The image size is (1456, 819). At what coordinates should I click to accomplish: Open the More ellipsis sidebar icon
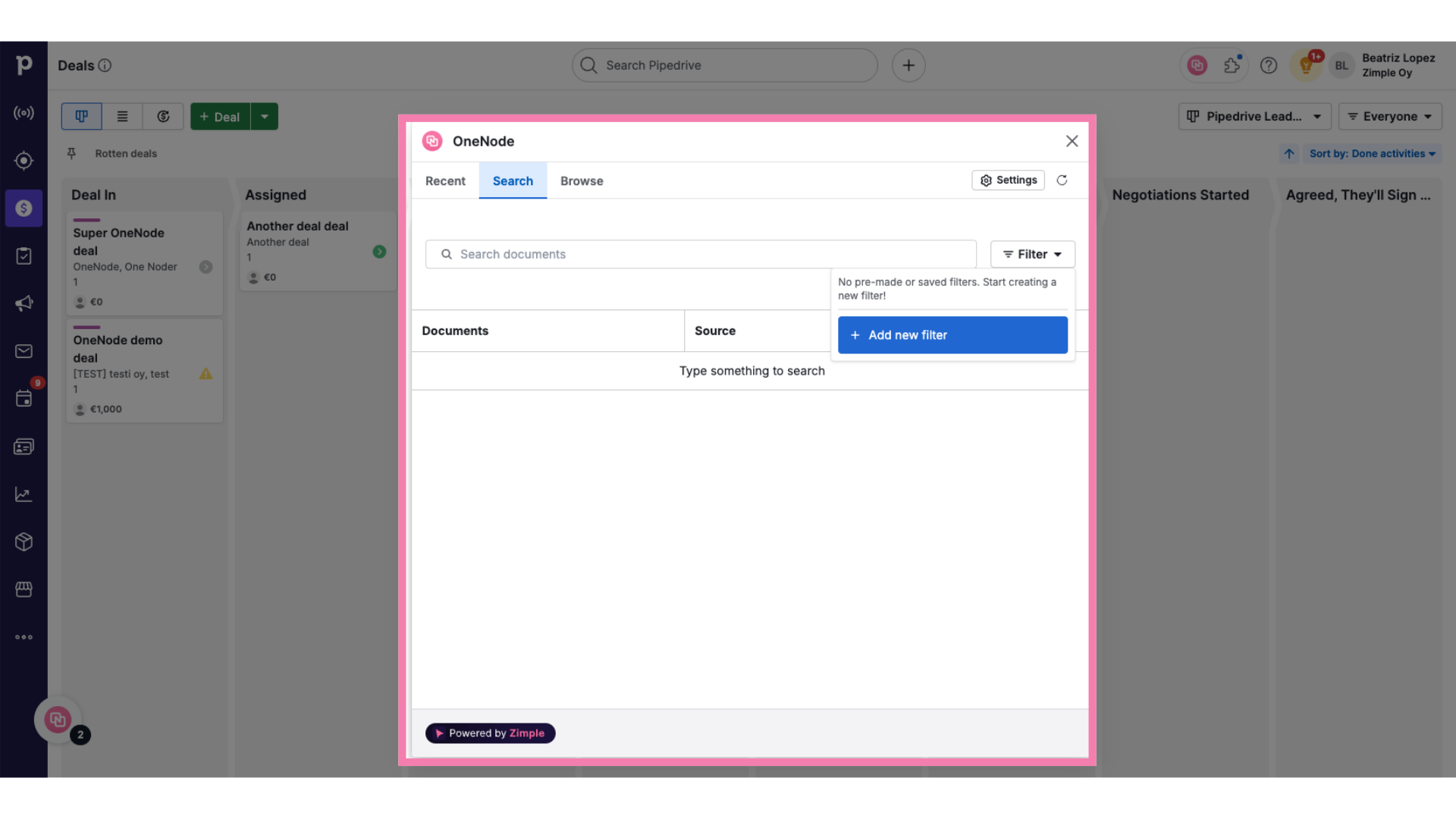24,637
